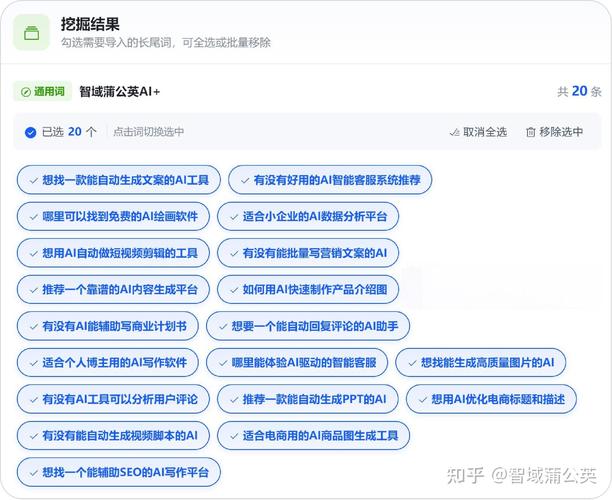This screenshot has height=500, width=612.
Task: Toggle keyword 想用AI自动做短视频剪辑的工具
Action: 113,253
